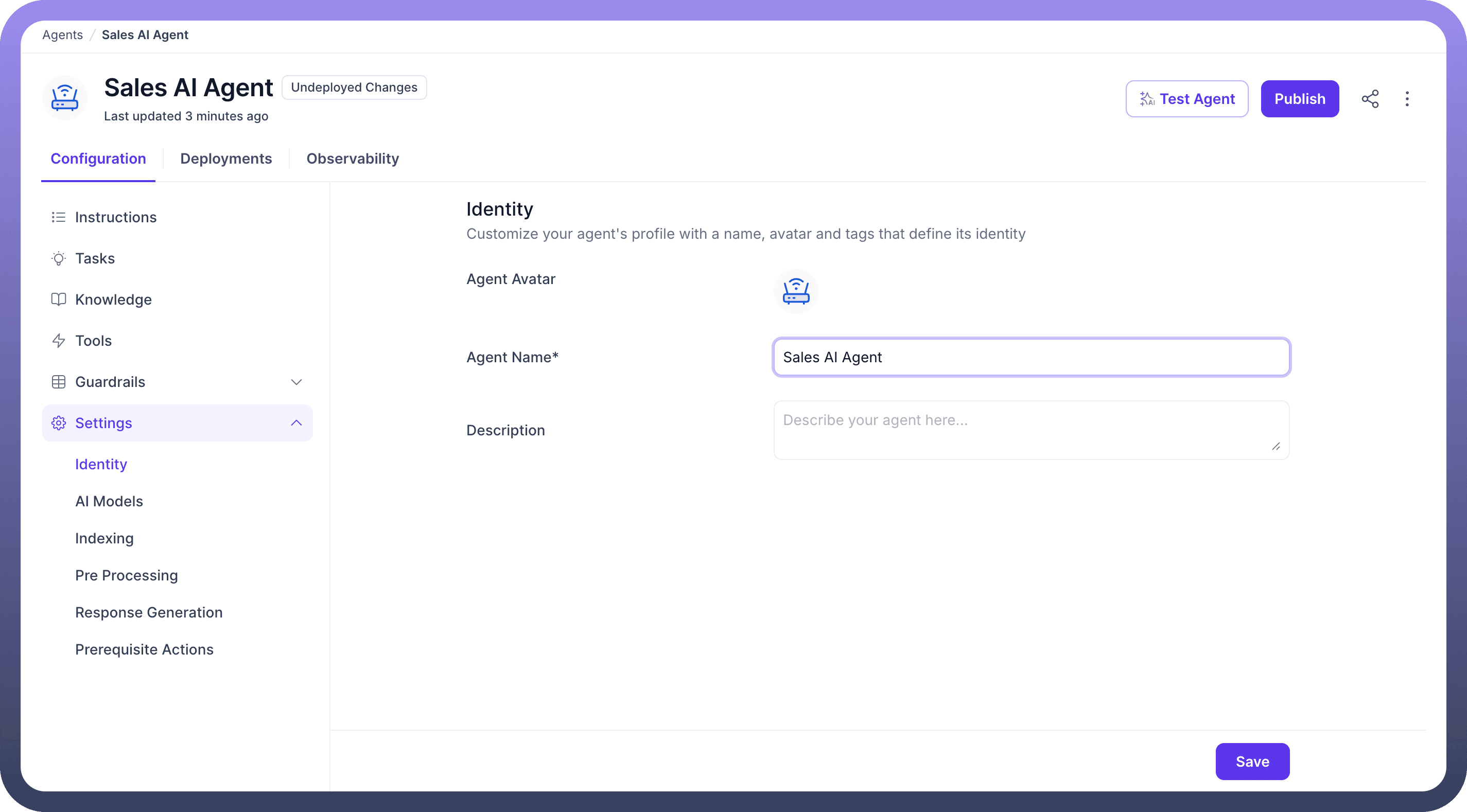This screenshot has width=1467, height=812.
Task: Open the Observability tab
Action: 353,158
